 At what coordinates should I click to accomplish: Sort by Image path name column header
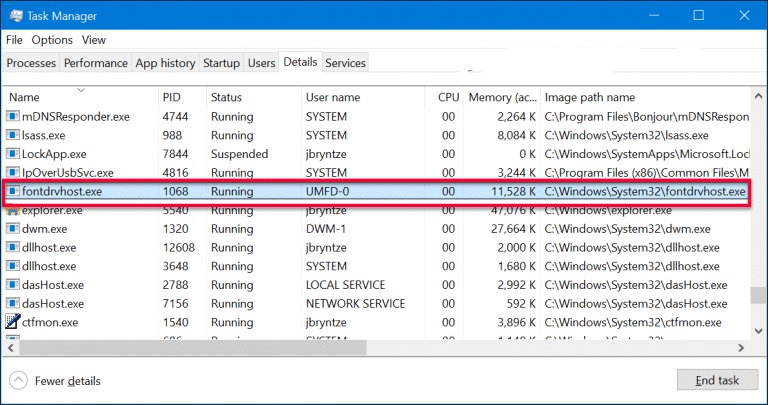point(645,97)
